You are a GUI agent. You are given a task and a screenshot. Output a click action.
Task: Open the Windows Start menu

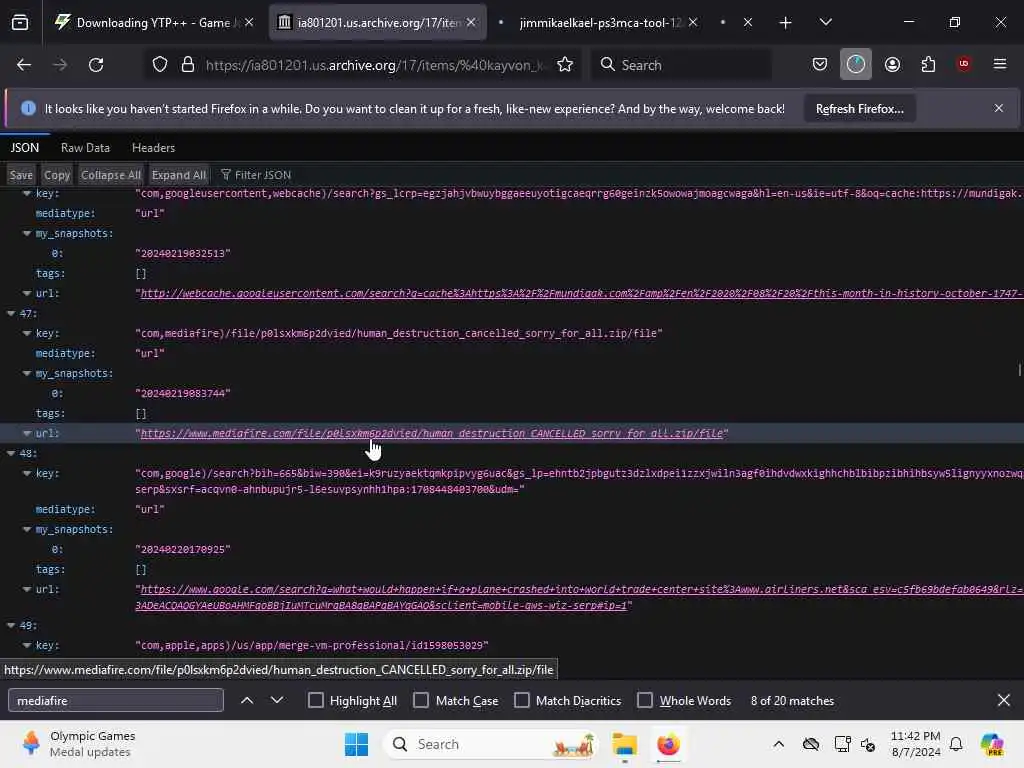pos(357,744)
